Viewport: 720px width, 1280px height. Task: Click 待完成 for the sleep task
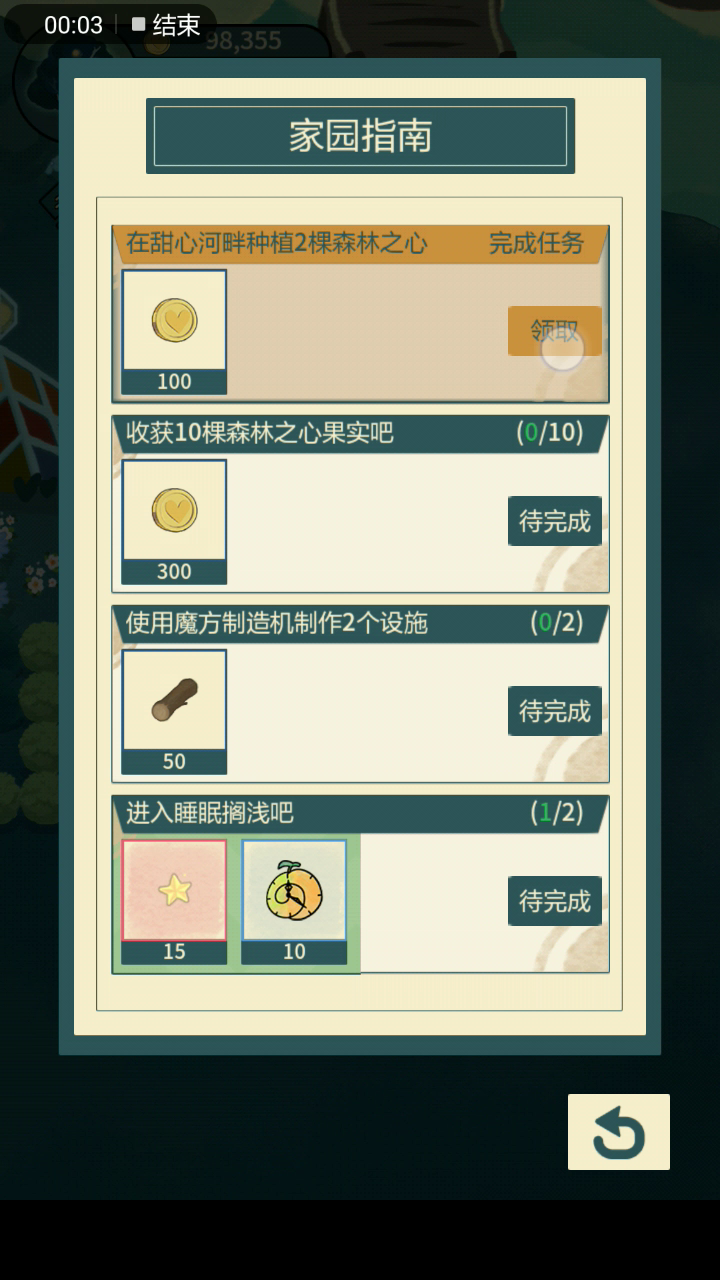555,901
